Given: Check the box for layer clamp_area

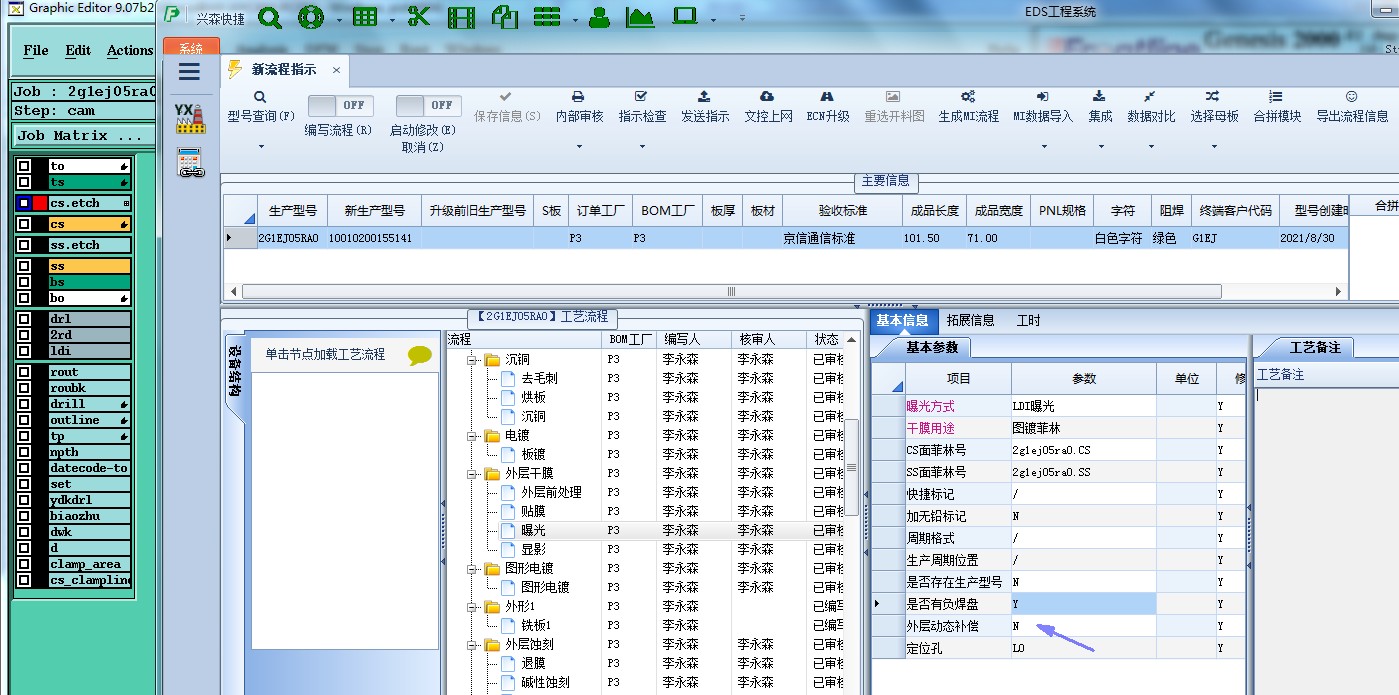Looking at the screenshot, I should [x=24, y=564].
